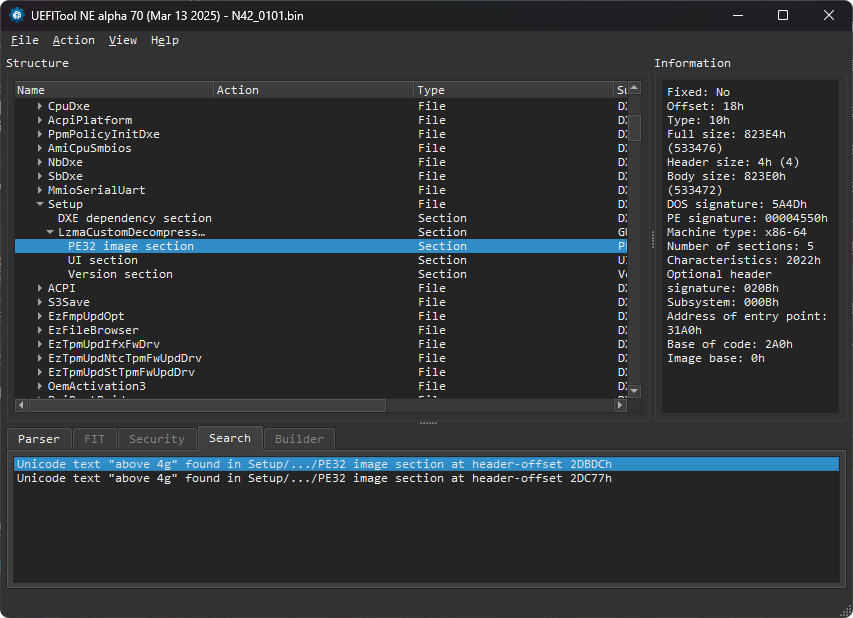Maximize the UEFITool window
This screenshot has width=853, height=618.
coord(783,15)
